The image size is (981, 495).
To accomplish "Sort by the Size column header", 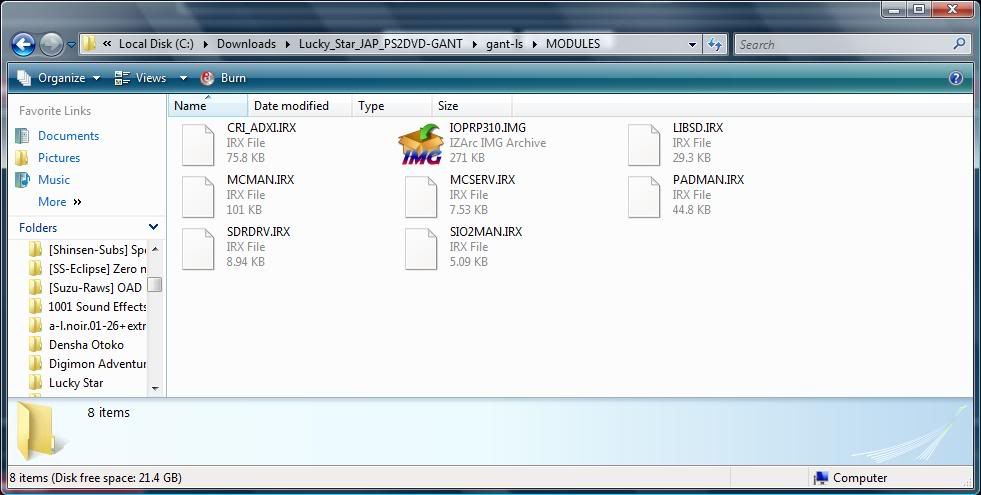I will tap(472, 106).
